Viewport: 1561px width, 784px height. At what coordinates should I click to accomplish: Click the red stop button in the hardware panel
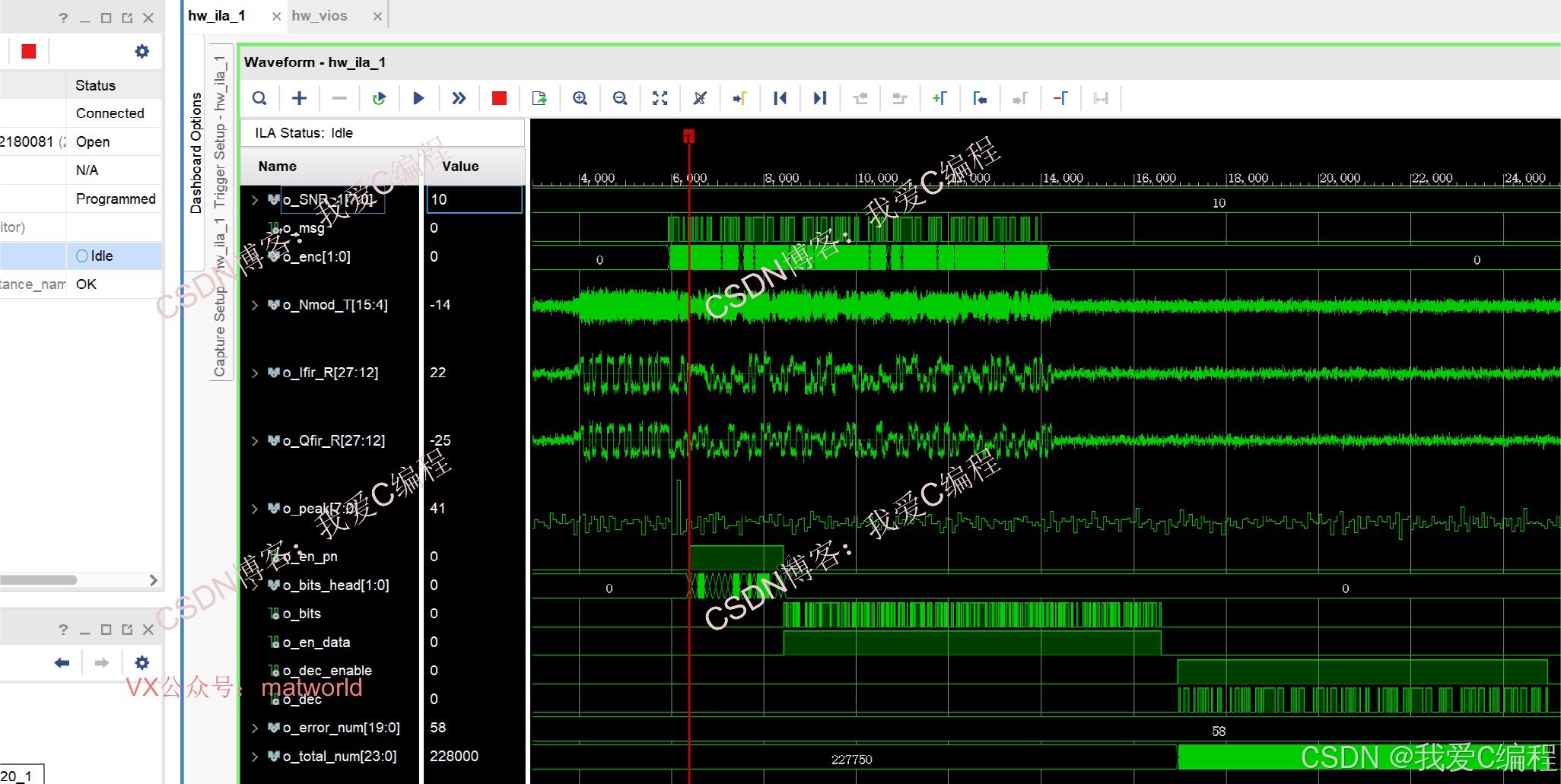coord(29,51)
